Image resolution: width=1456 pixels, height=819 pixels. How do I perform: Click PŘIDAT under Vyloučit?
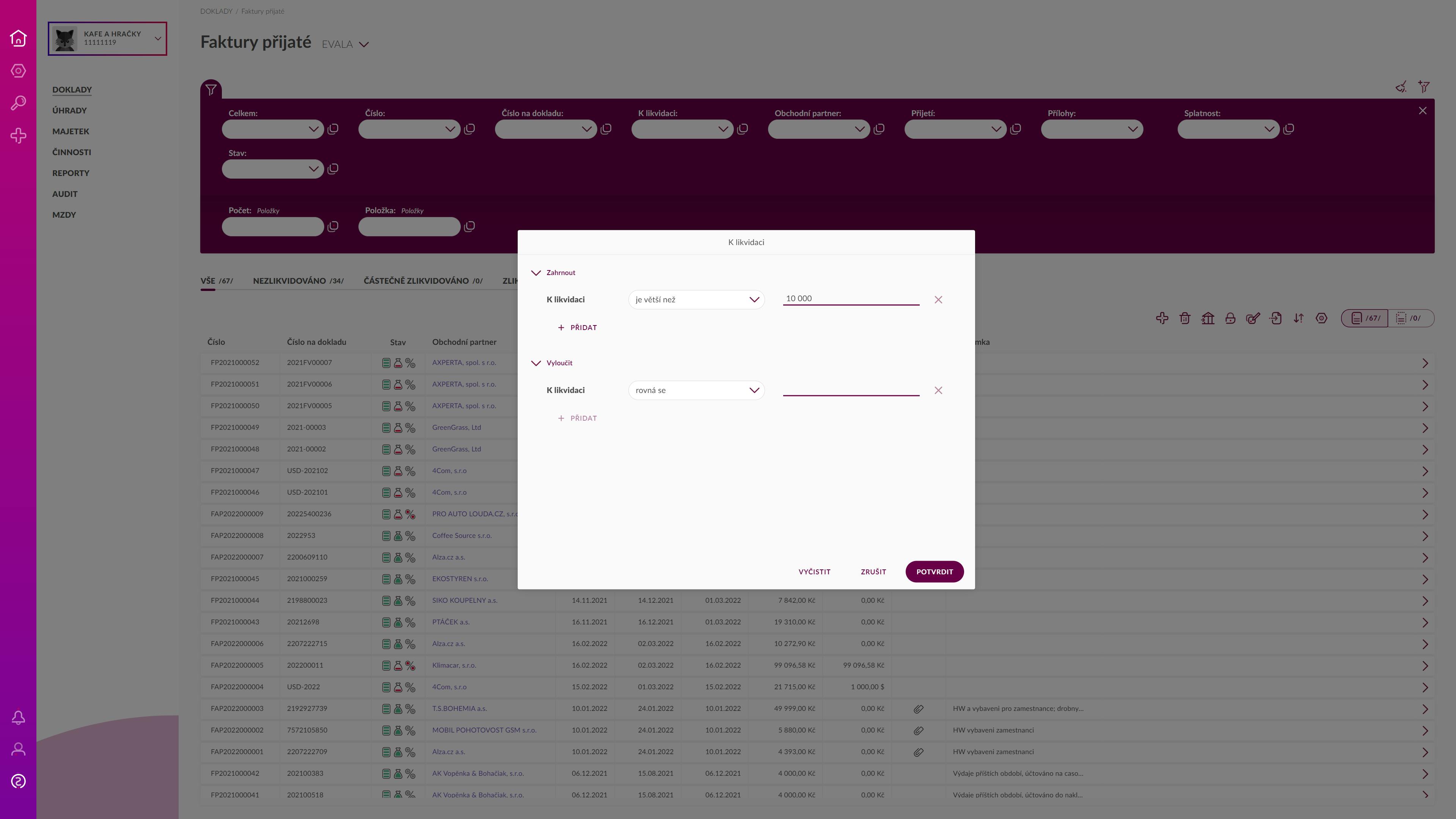[577, 418]
